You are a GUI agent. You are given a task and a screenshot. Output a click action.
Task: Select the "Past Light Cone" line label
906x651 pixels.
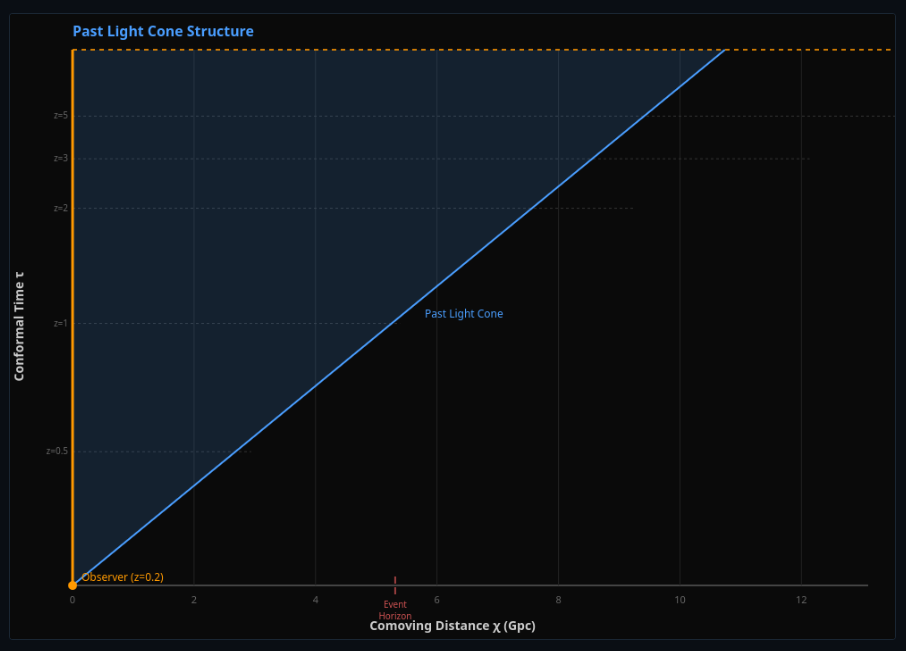tap(463, 314)
